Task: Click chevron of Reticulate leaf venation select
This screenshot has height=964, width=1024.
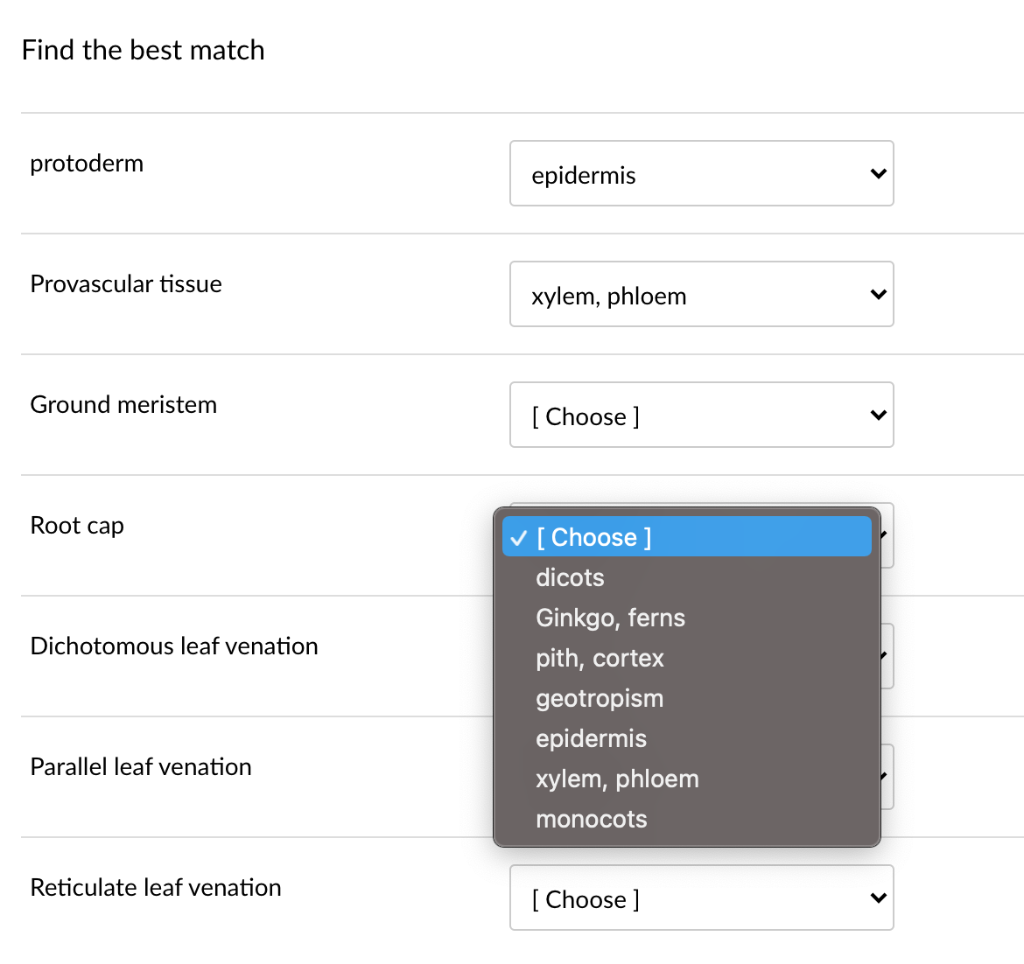Action: (x=878, y=898)
